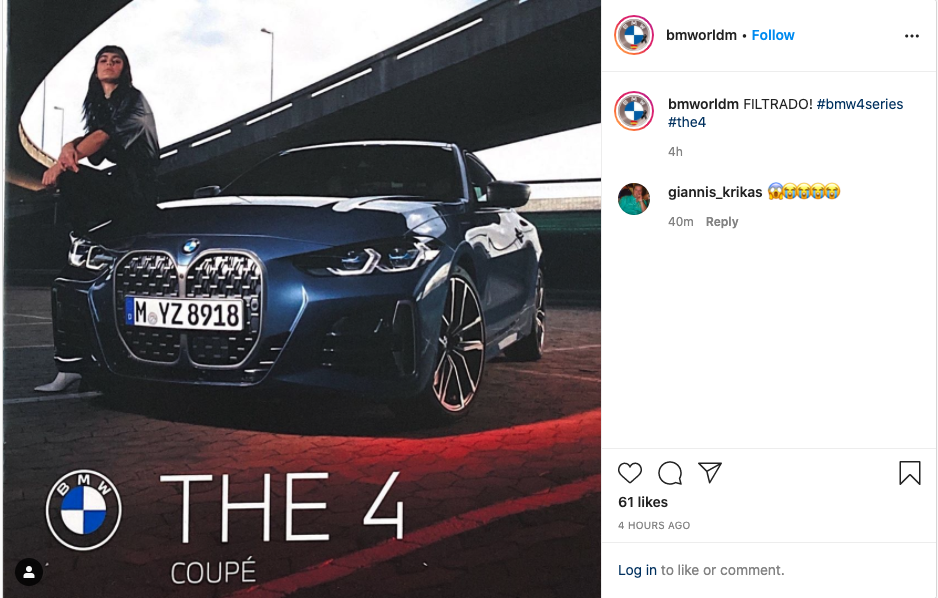Open the #the4 hashtag link
The height and width of the screenshot is (598, 938).
687,122
